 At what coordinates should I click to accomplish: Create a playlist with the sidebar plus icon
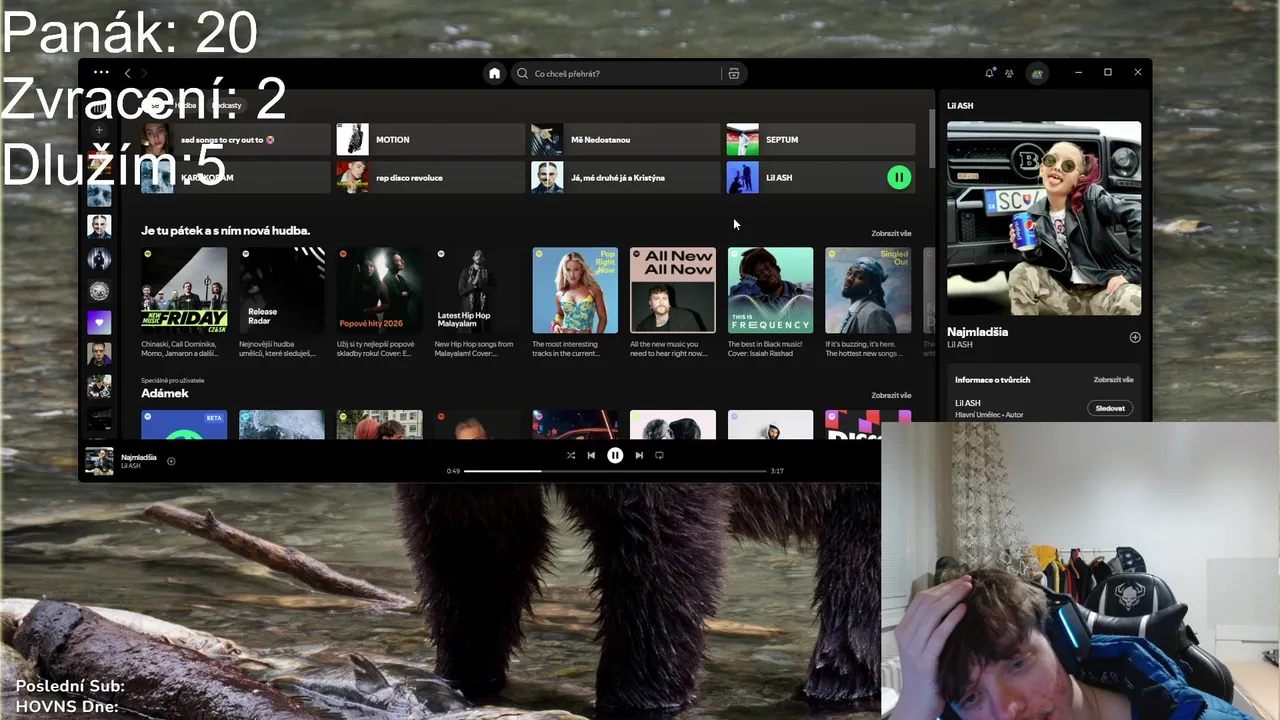[x=99, y=130]
